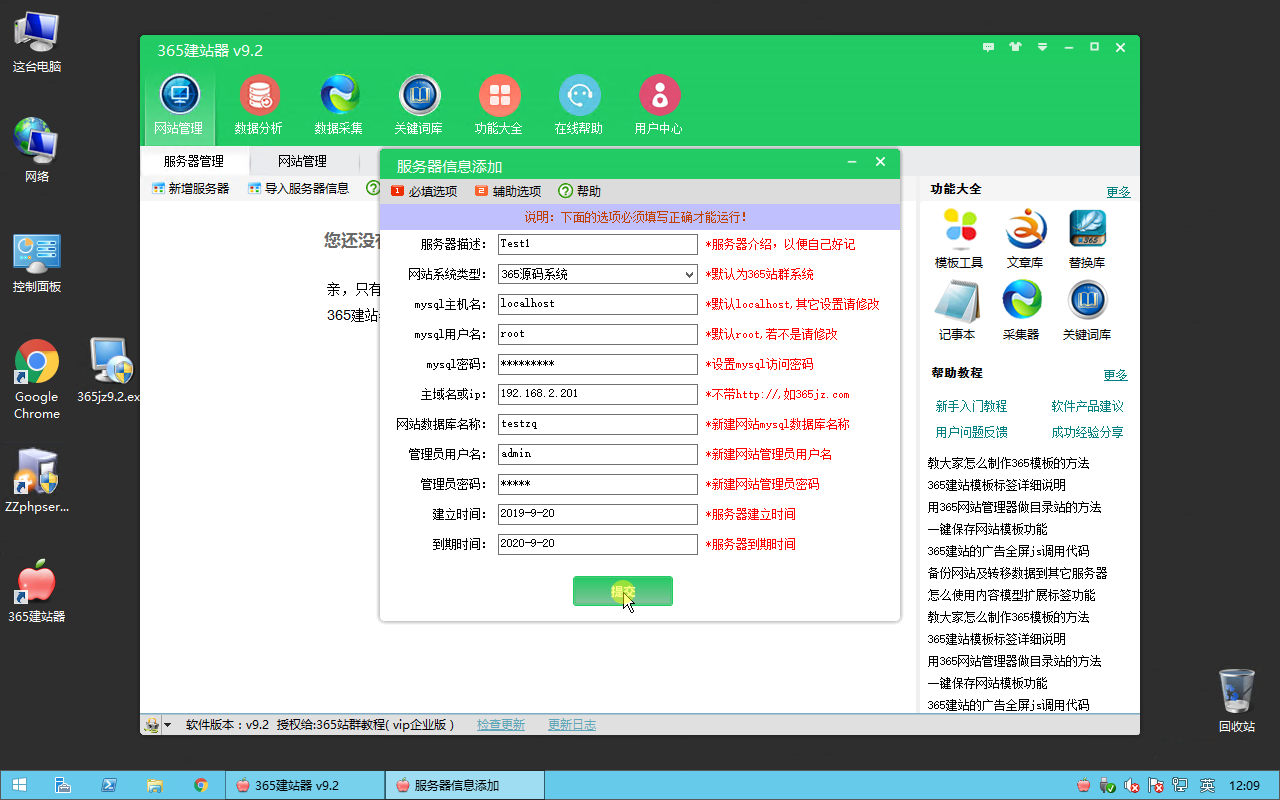This screenshot has height=800, width=1280.
Task: Click the 建立时间 date field
Action: (597, 514)
